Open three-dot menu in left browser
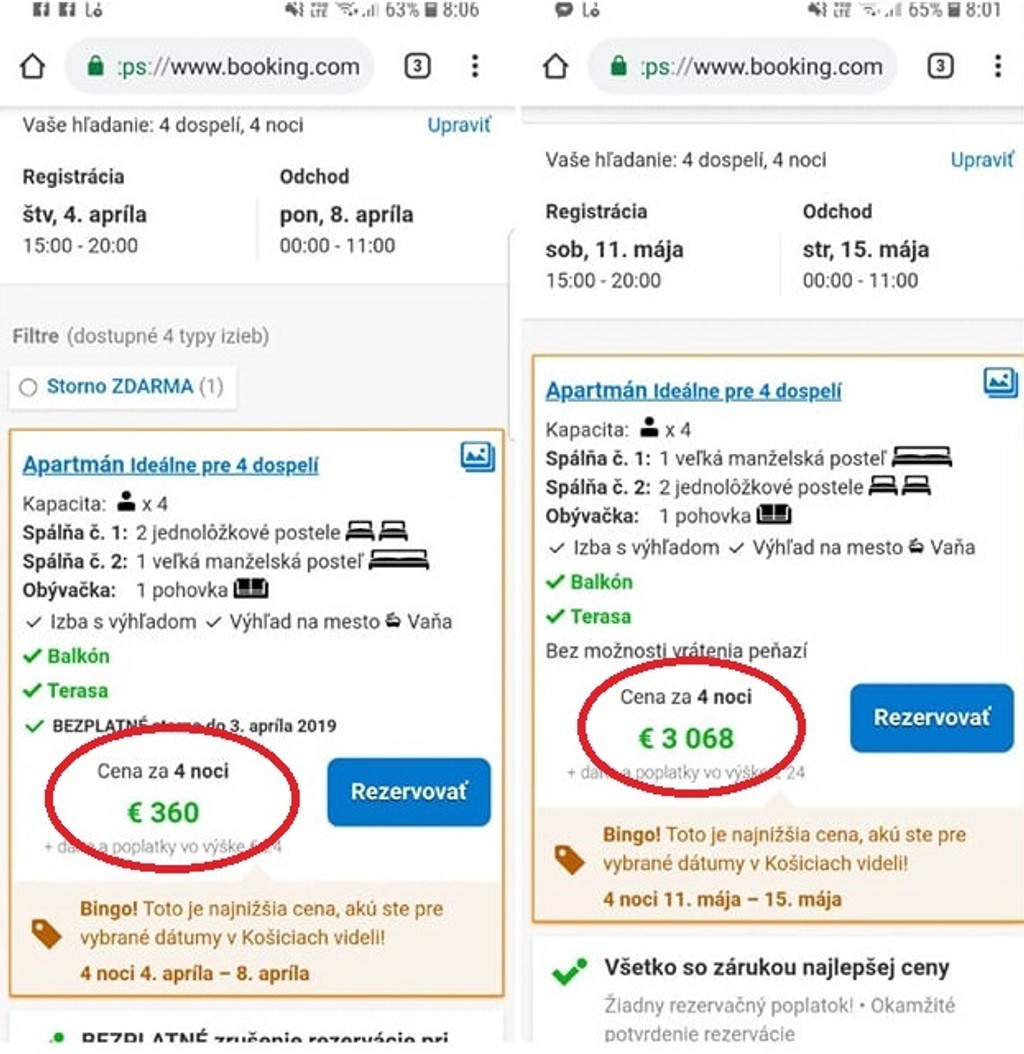The width and height of the screenshot is (1024, 1054). 474,67
